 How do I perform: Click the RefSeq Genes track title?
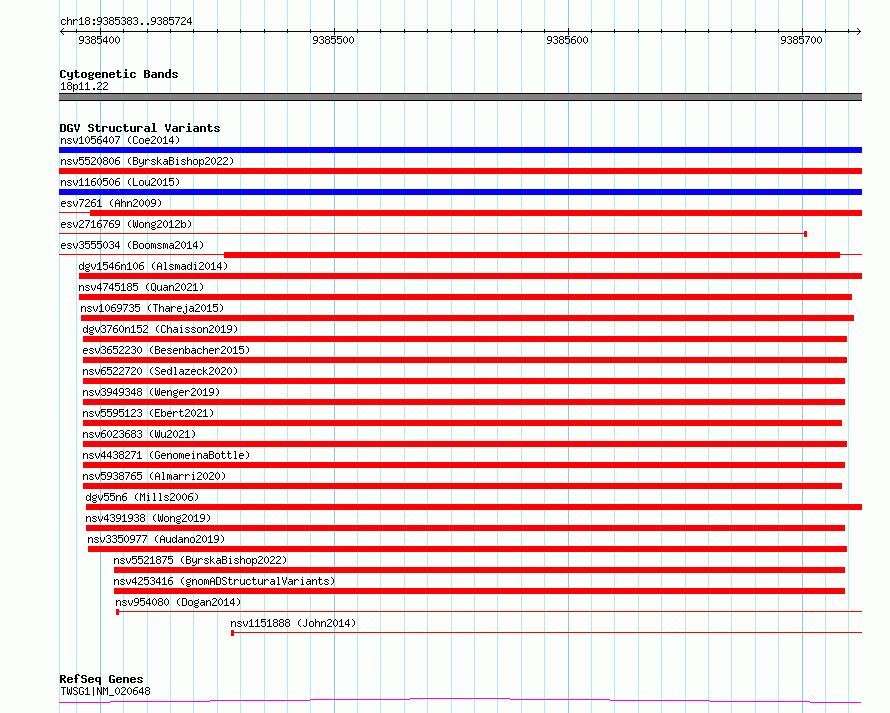(101, 679)
